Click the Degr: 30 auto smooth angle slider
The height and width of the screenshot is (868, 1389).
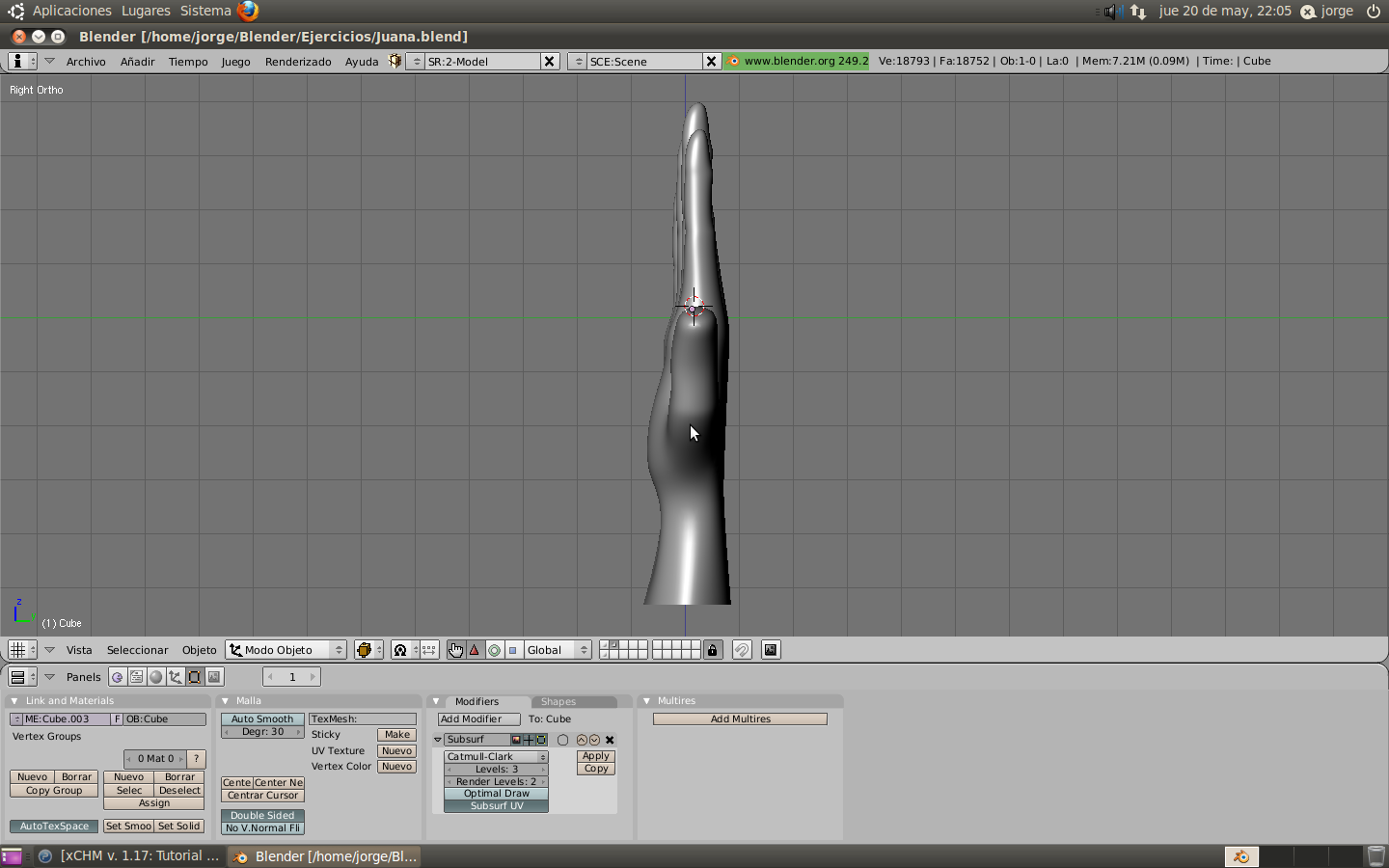pos(262,732)
